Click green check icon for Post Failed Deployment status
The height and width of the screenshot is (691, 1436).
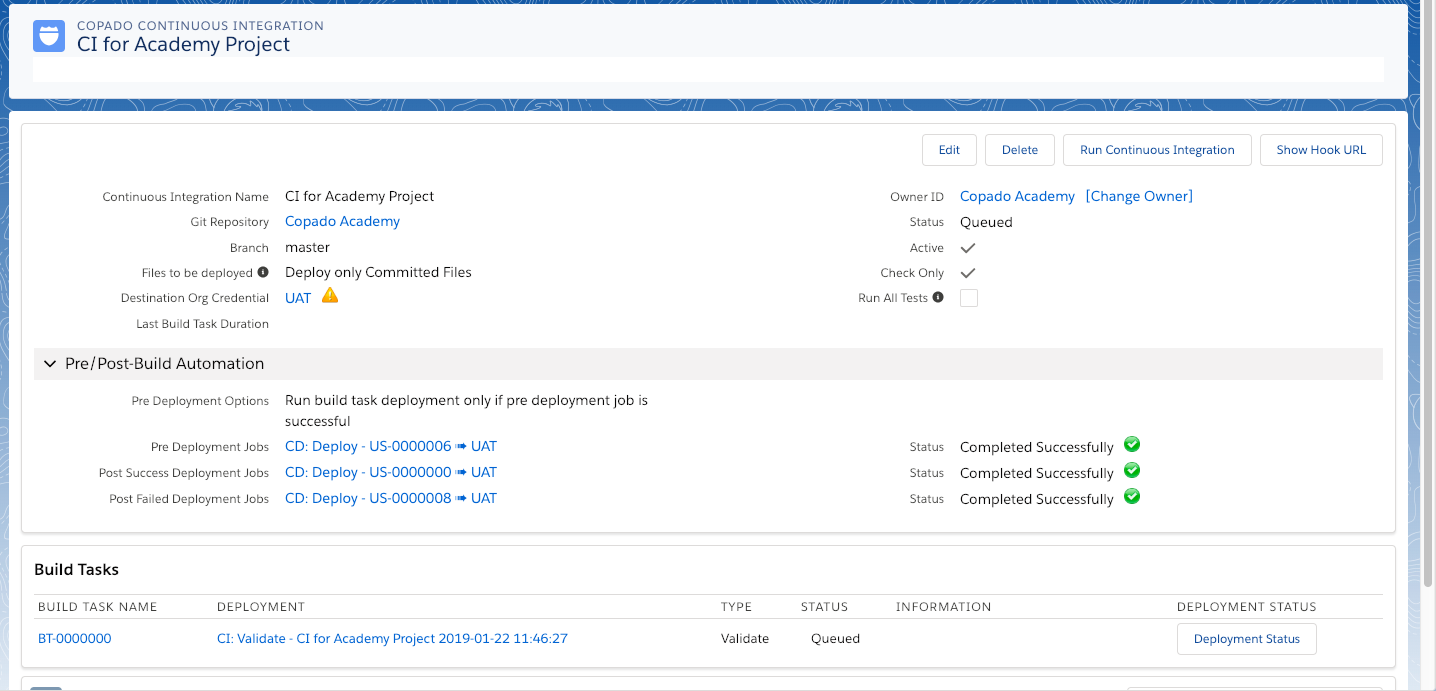pyautogui.click(x=1132, y=497)
